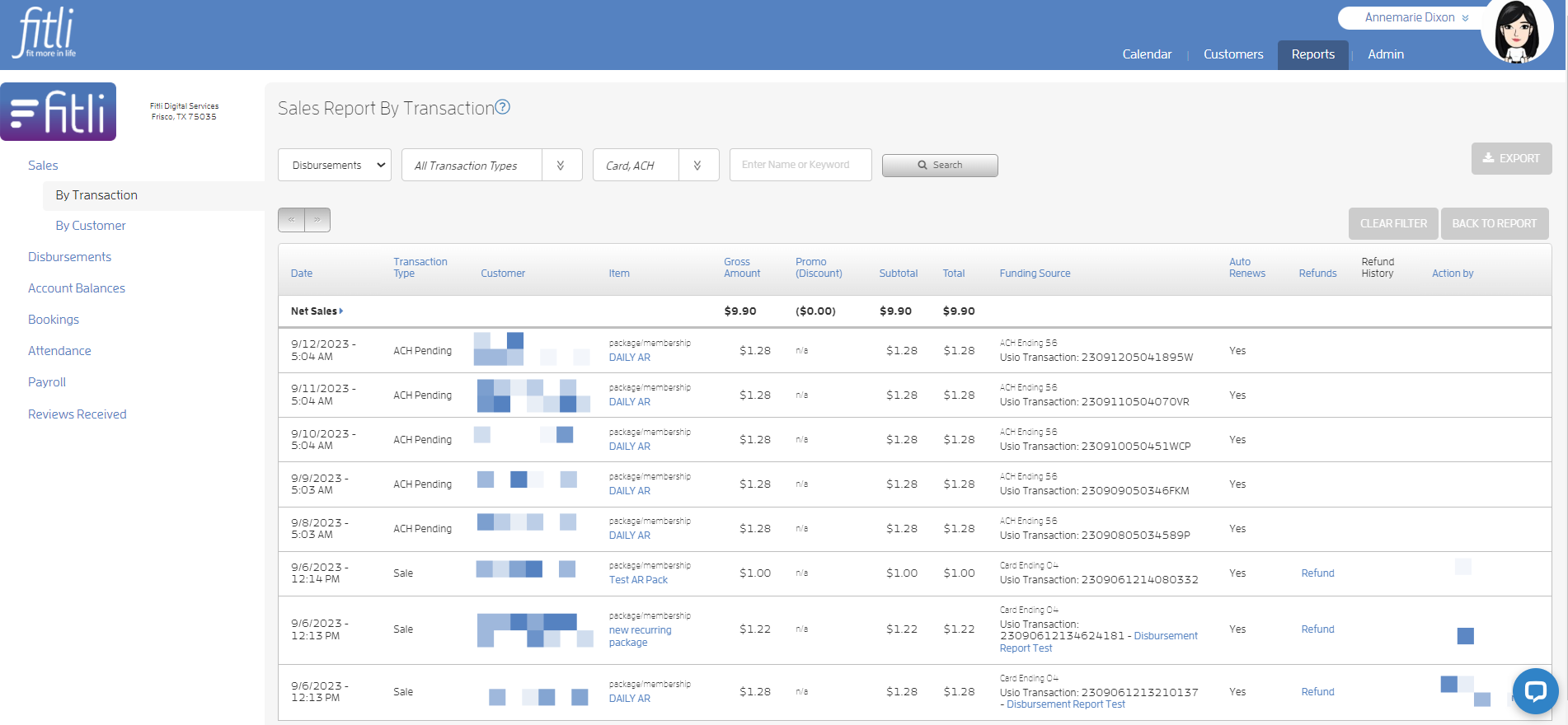The width and height of the screenshot is (1568, 725).
Task: Sort by the Item column header
Action: click(x=619, y=274)
